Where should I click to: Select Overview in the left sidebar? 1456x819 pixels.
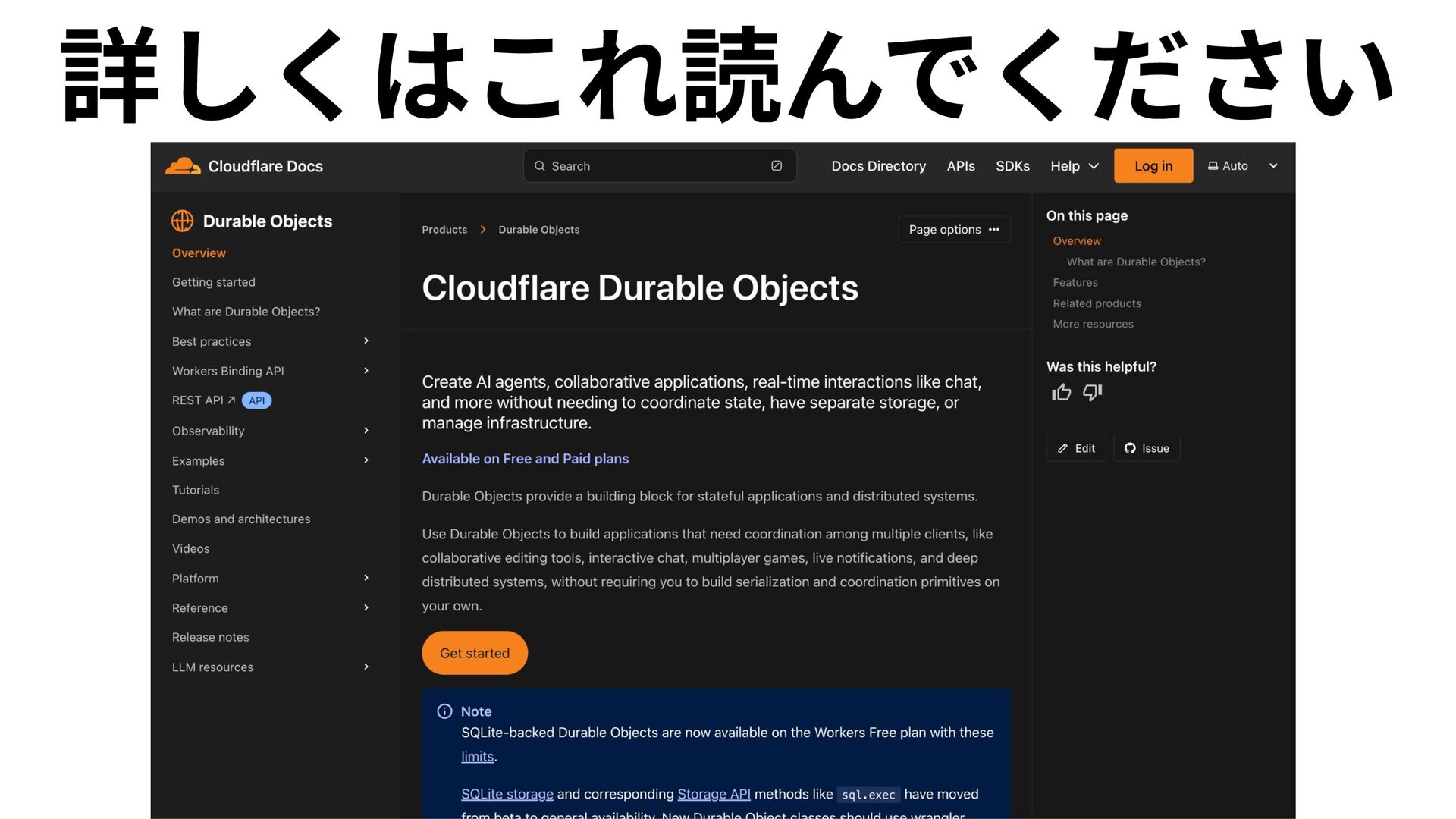(x=199, y=253)
